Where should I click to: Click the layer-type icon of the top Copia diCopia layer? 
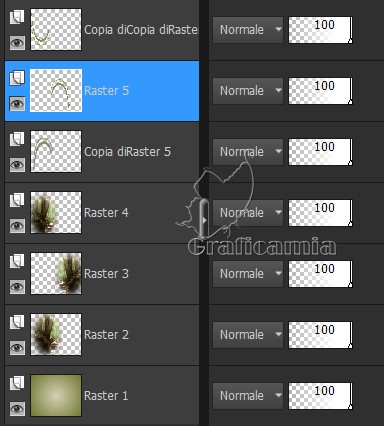17,17
